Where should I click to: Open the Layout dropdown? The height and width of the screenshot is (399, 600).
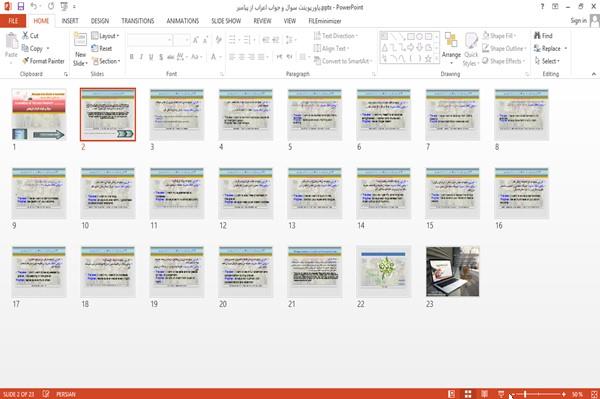pos(106,36)
